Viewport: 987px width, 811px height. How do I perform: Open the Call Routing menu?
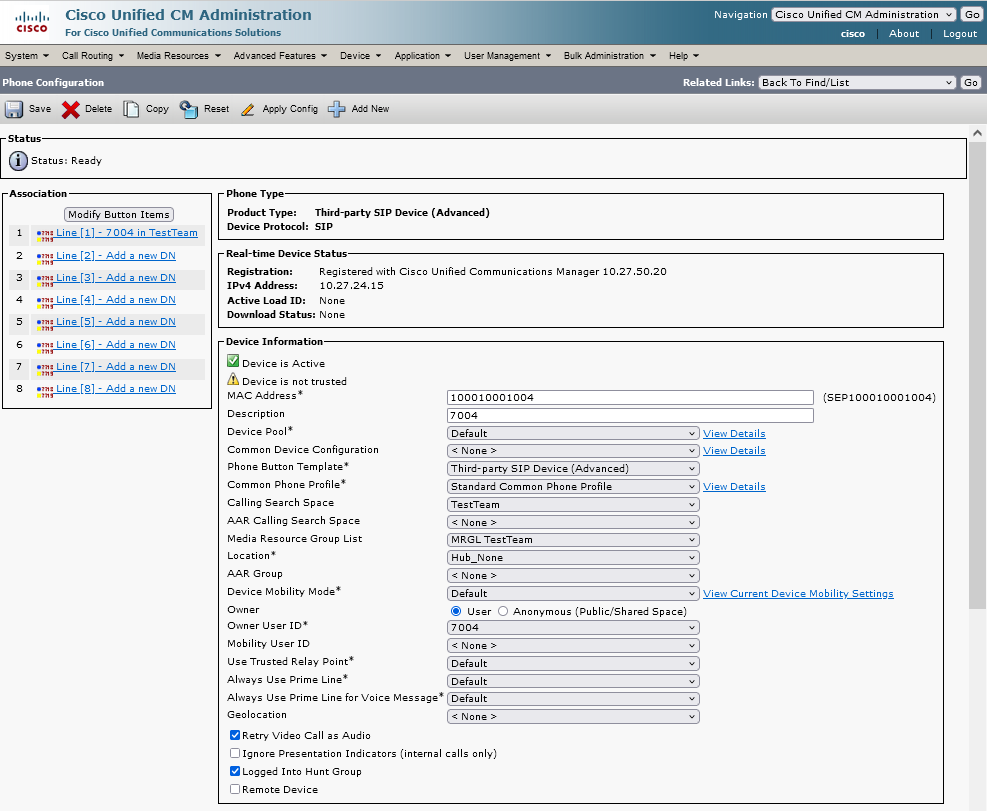(x=91, y=56)
